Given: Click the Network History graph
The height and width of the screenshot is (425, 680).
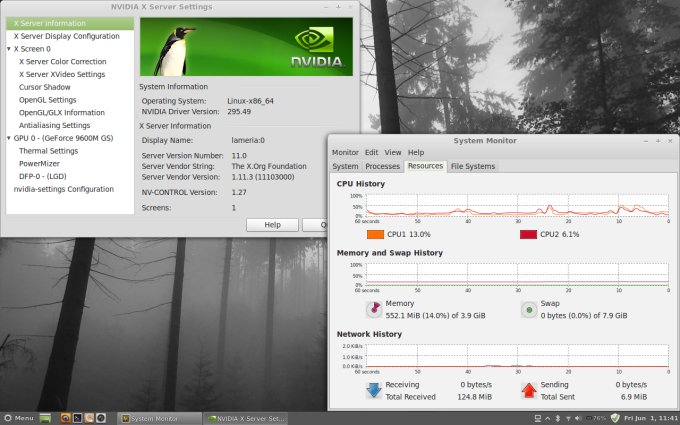Looking at the screenshot, I should point(517,356).
